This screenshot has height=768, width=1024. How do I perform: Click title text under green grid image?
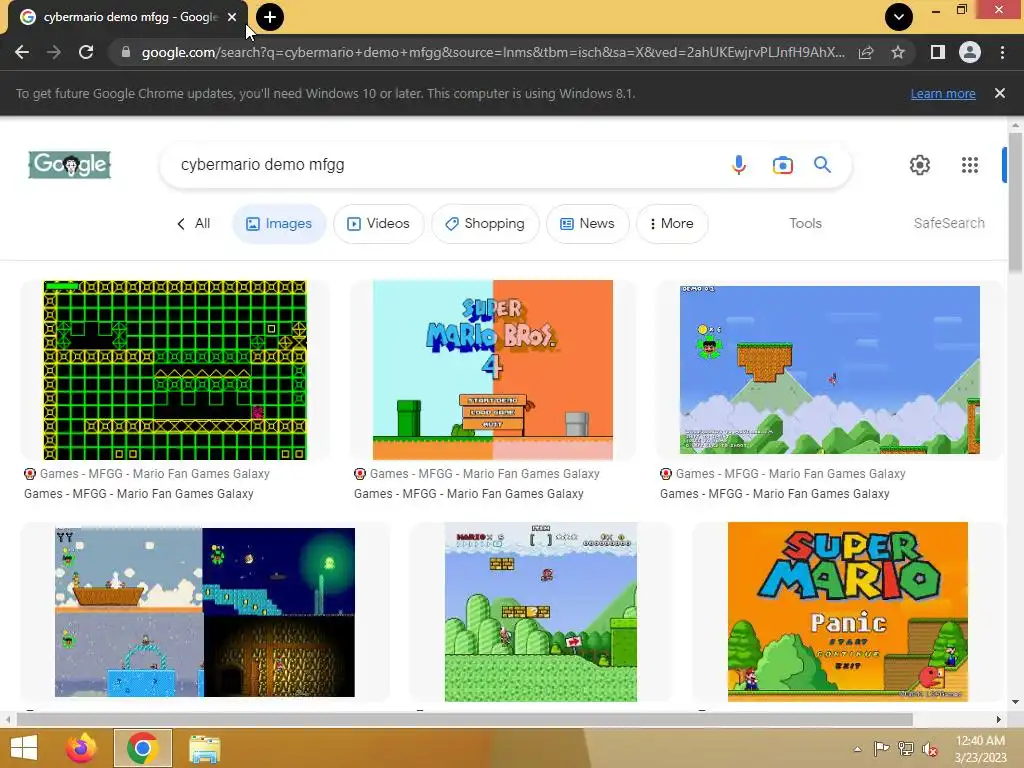point(139,494)
